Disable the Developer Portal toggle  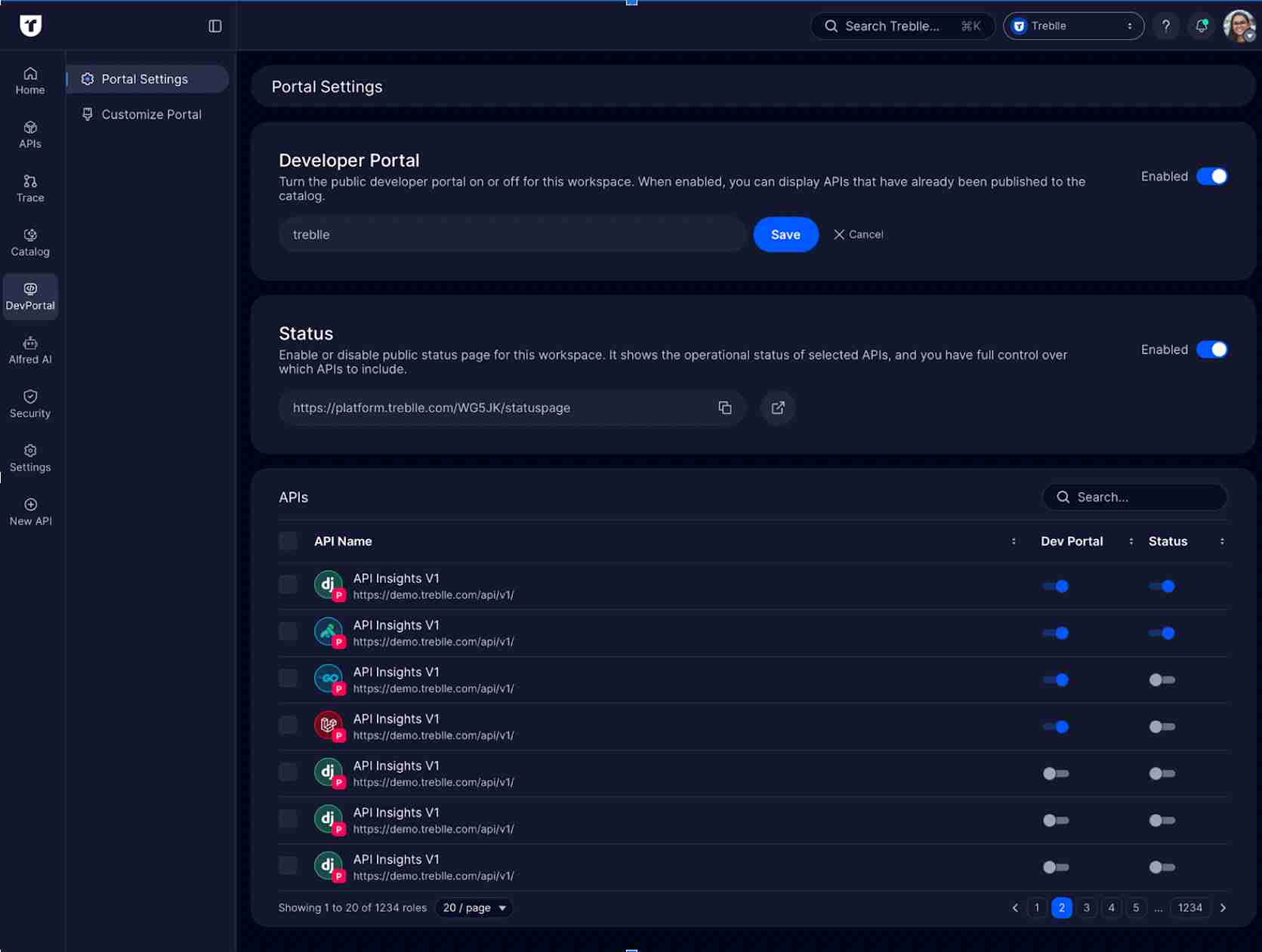pos(1211,177)
